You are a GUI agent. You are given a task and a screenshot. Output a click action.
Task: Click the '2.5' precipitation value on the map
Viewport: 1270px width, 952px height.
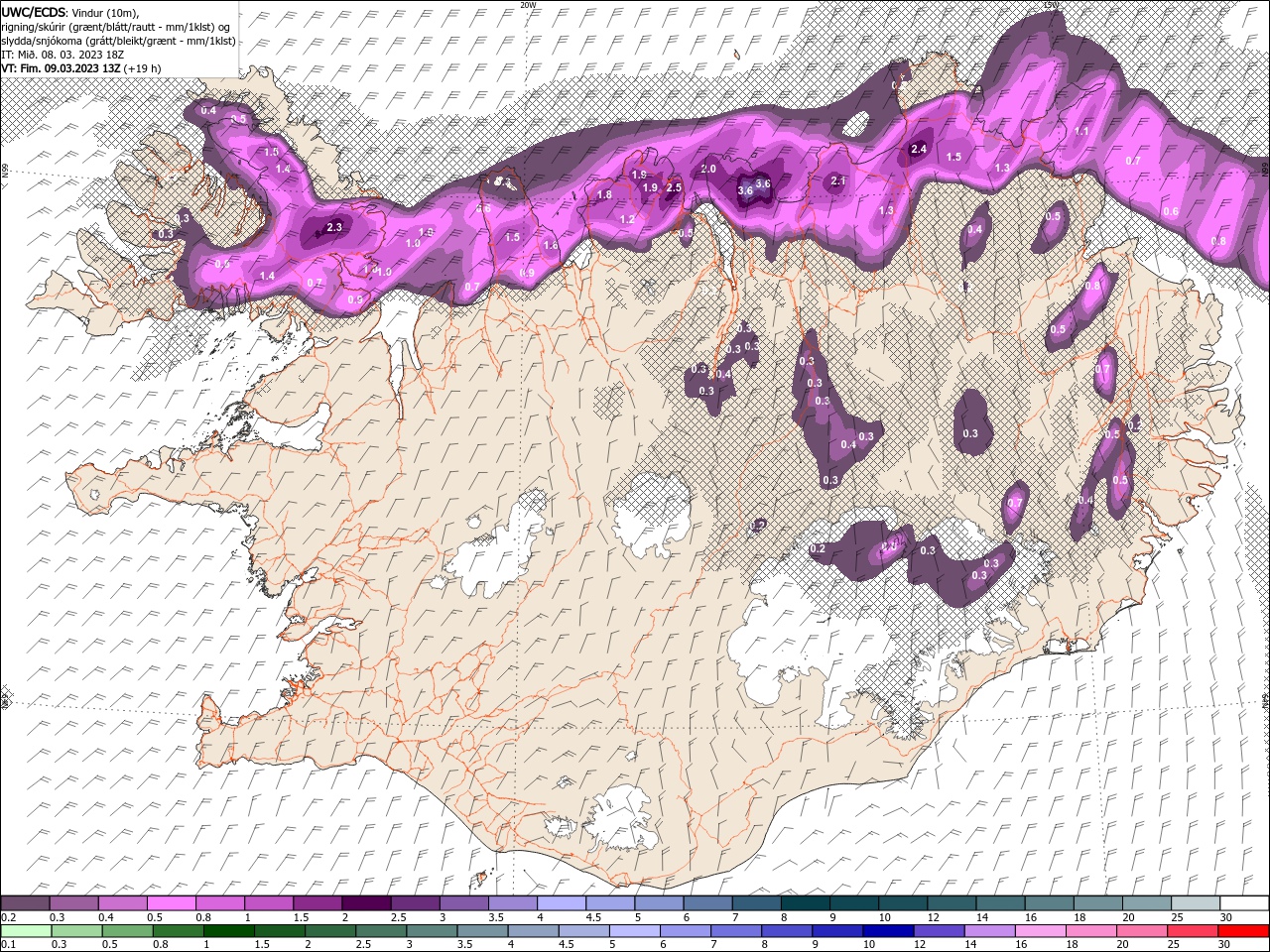click(x=674, y=187)
